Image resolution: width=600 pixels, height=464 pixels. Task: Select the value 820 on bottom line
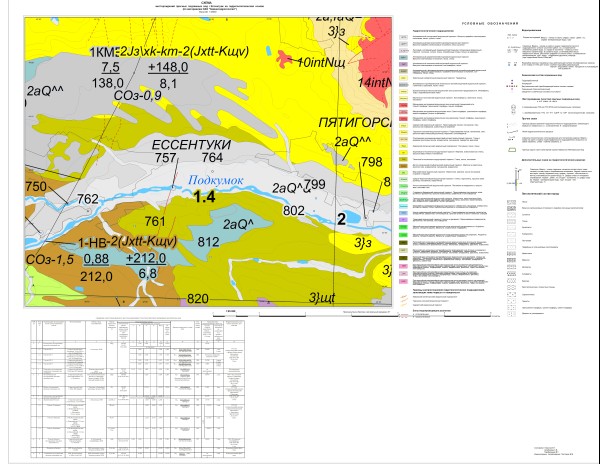[197, 299]
